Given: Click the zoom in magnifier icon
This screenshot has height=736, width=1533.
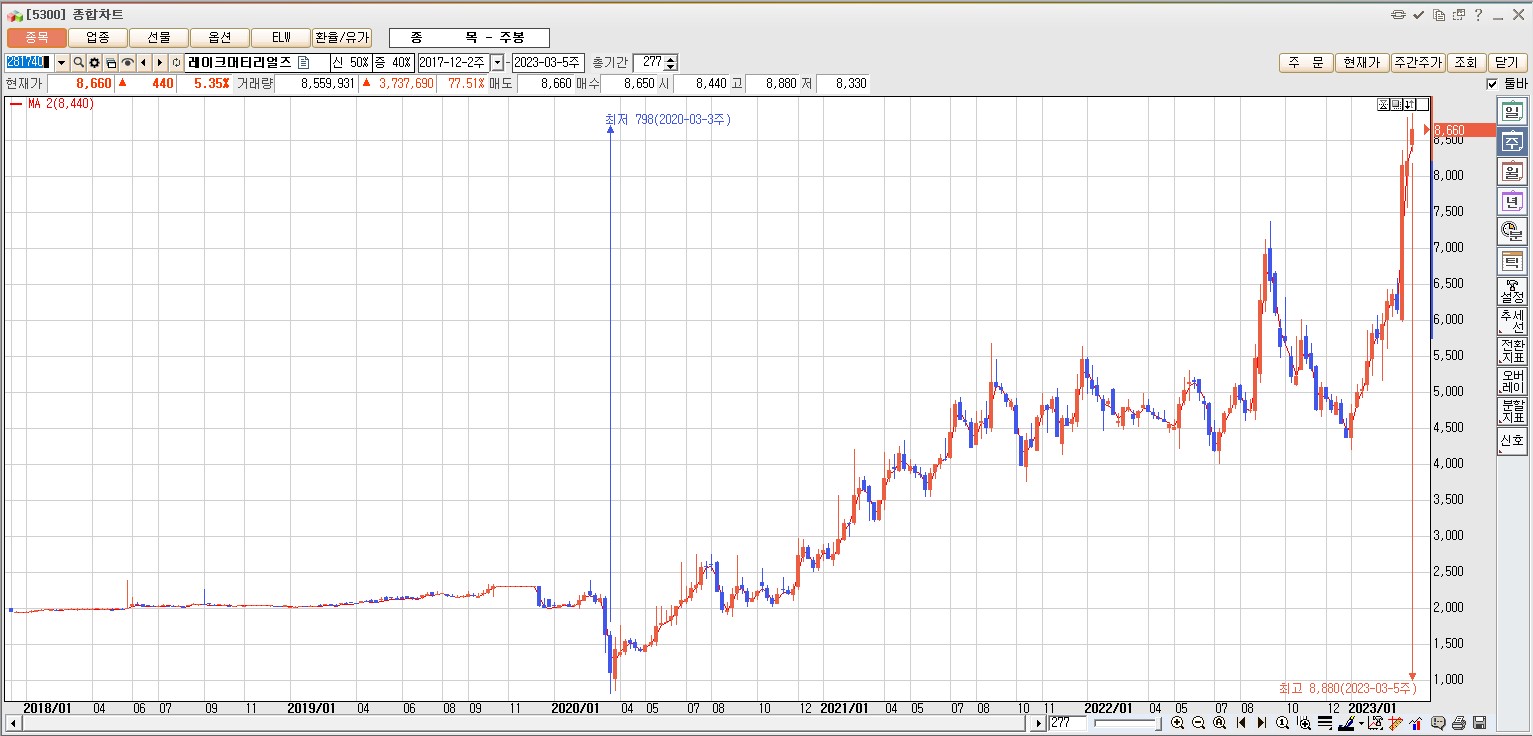Looking at the screenshot, I should coord(1177,723).
